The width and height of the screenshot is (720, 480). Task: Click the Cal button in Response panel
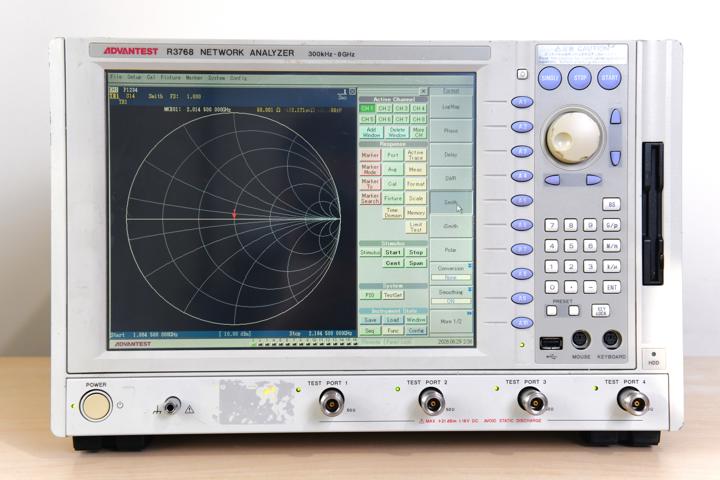(x=393, y=184)
